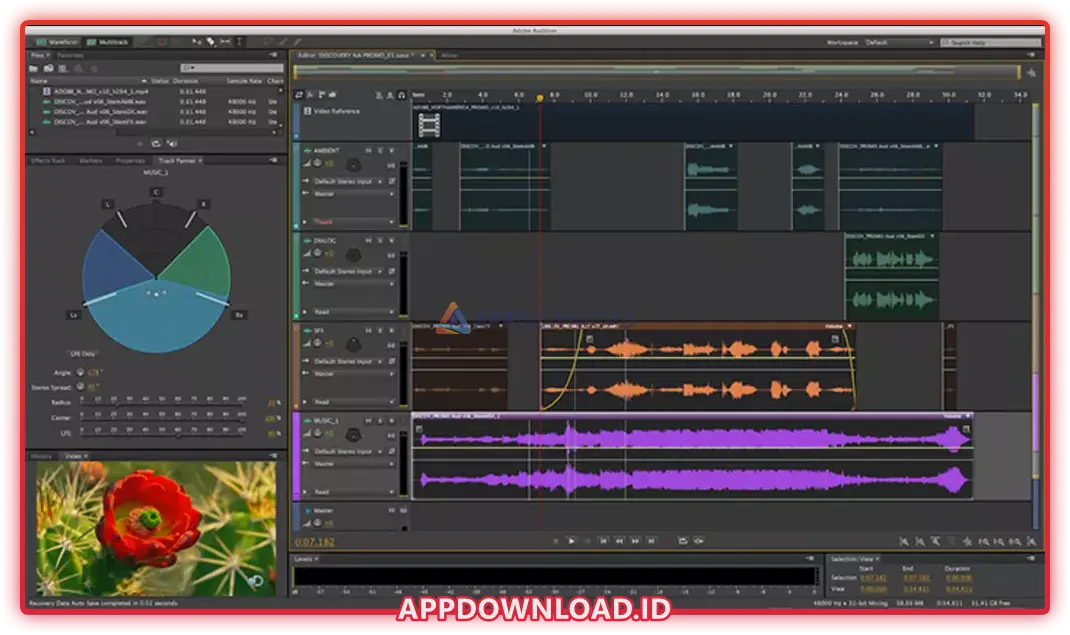Open the Markers panel tab

[90, 160]
